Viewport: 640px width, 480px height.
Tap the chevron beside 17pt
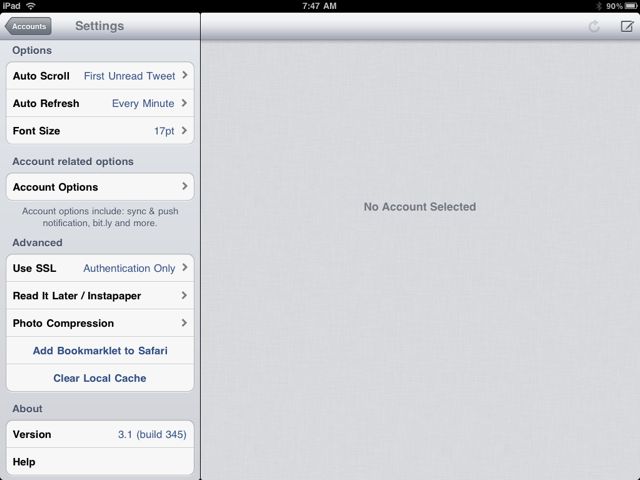click(x=184, y=130)
